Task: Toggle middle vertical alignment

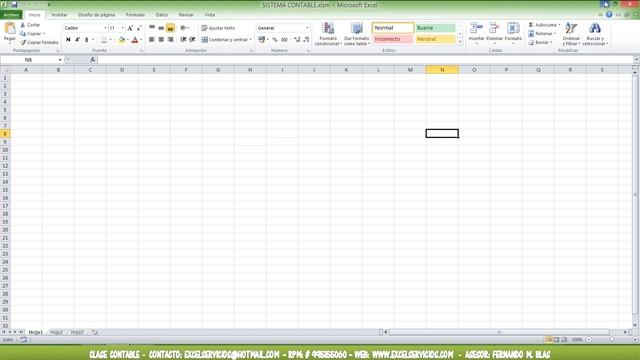Action: point(161,28)
